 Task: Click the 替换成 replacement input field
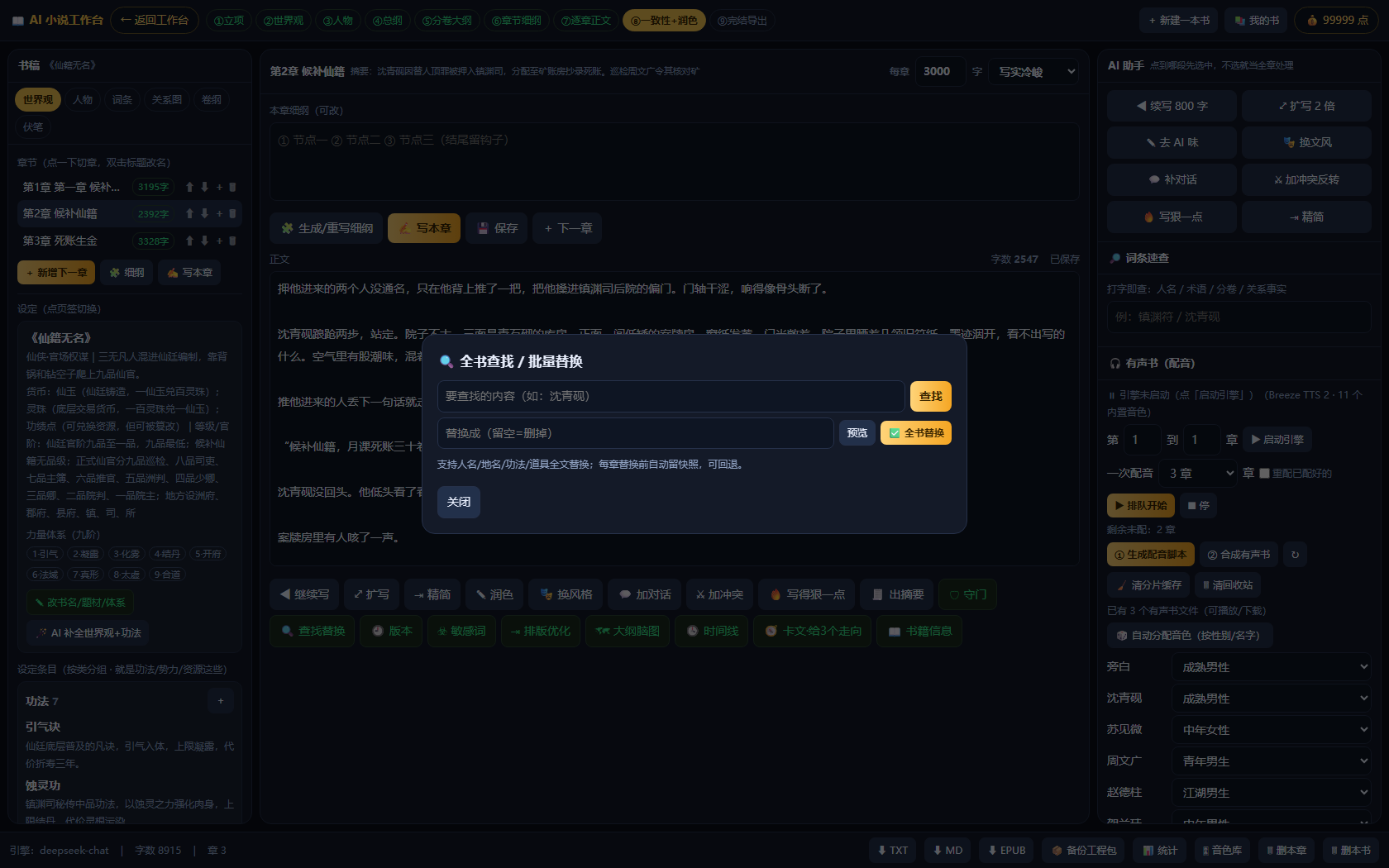pyautogui.click(x=635, y=433)
